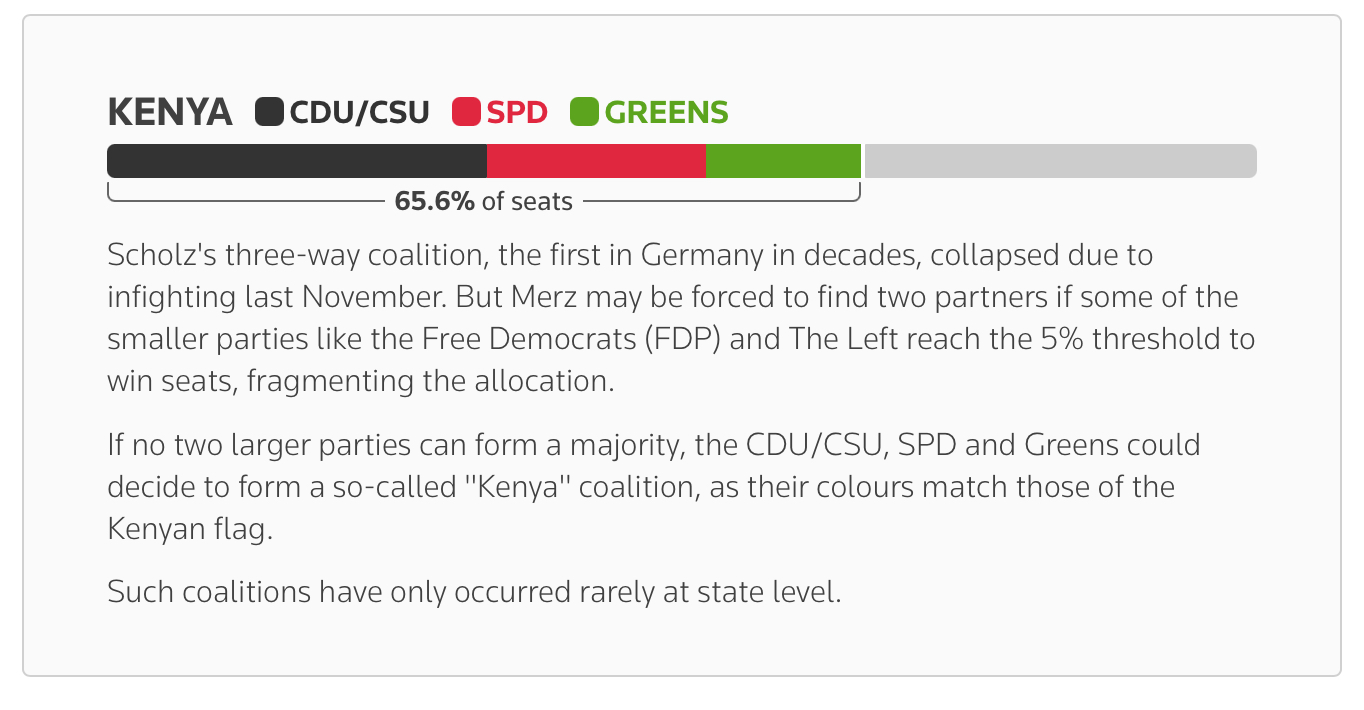Click the red SPD bar segment
The height and width of the screenshot is (710, 1364).
[x=596, y=161]
